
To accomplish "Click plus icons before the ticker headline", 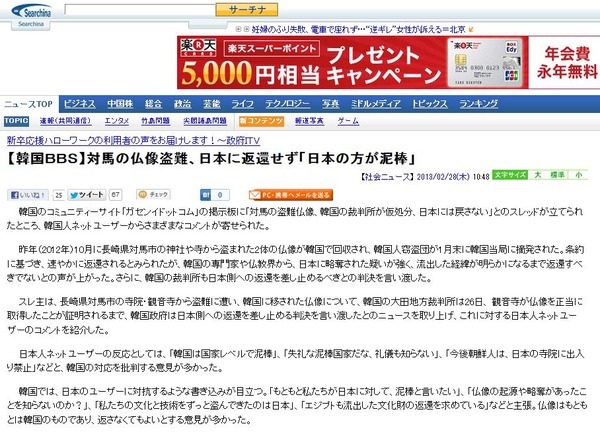I will pyautogui.click(x=242, y=29).
